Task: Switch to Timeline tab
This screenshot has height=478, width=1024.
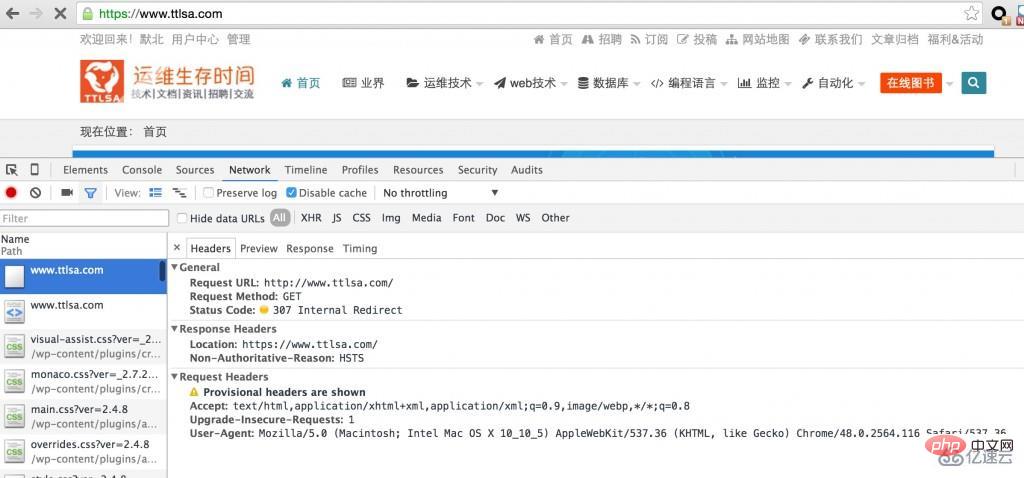Action: tap(306, 170)
